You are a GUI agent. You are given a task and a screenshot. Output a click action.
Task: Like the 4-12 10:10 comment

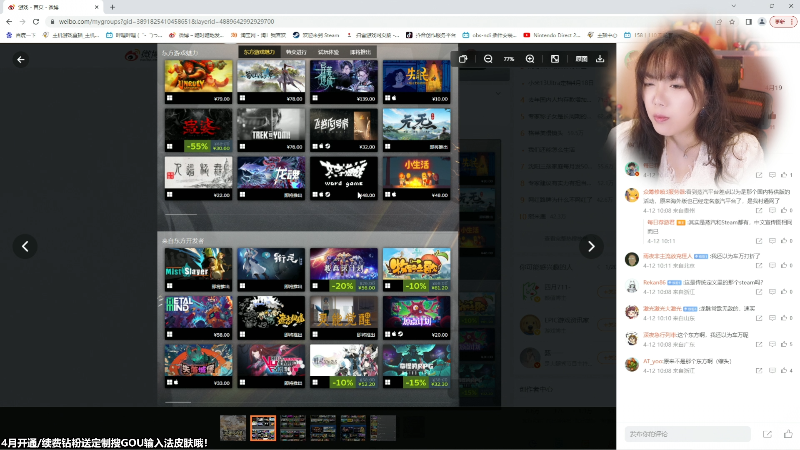point(784,318)
